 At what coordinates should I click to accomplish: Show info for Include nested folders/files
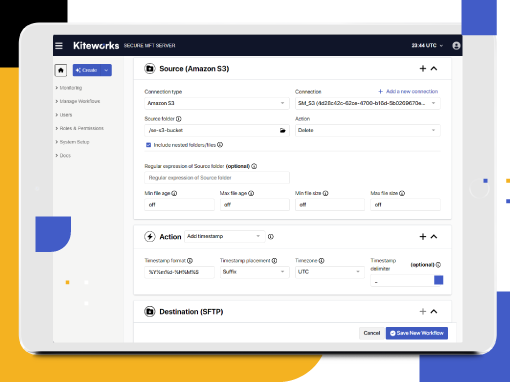click(220, 145)
